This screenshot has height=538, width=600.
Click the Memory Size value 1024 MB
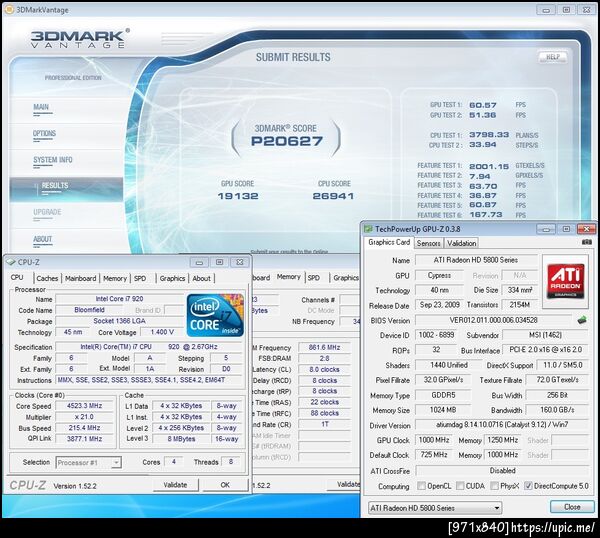click(443, 410)
